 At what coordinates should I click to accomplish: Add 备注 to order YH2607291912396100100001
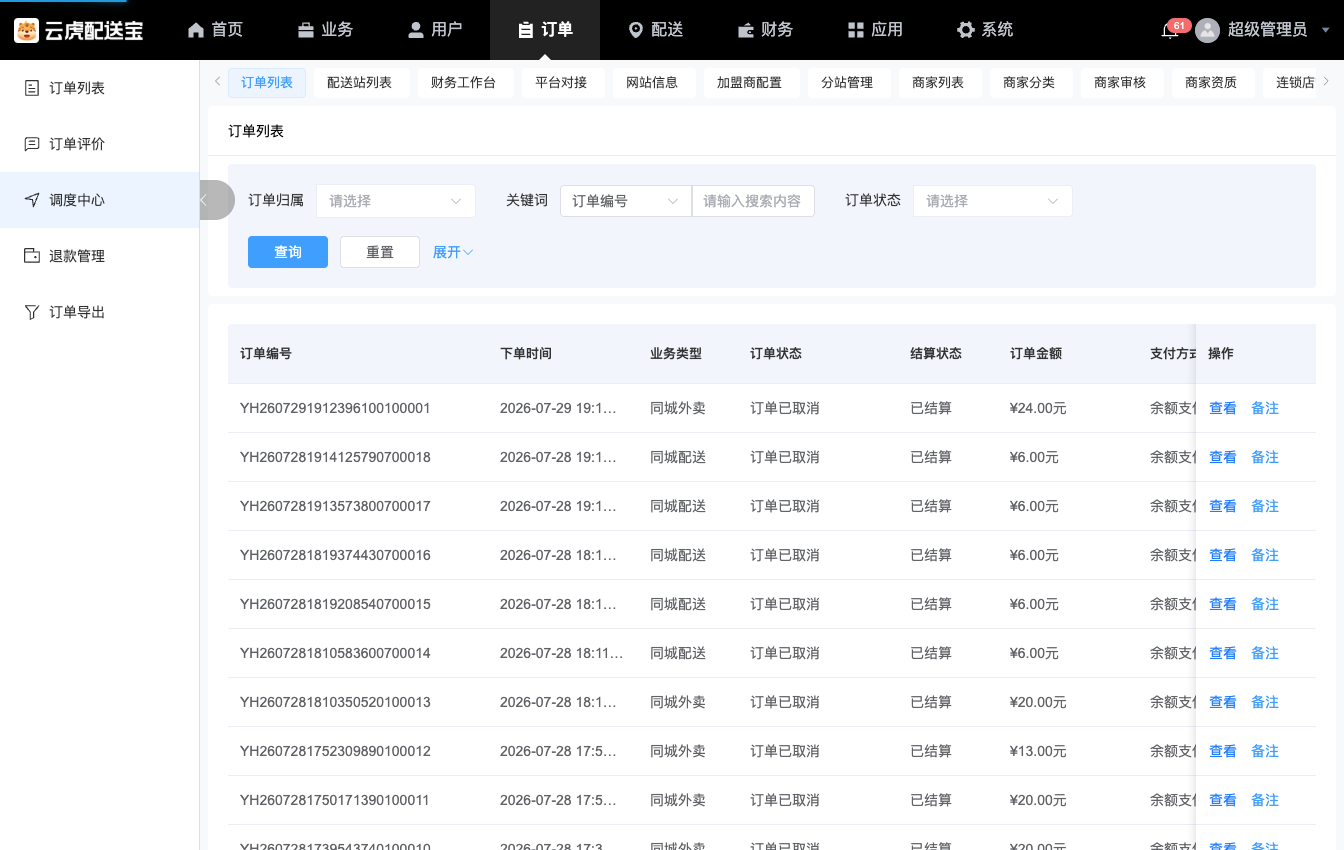pos(1265,408)
